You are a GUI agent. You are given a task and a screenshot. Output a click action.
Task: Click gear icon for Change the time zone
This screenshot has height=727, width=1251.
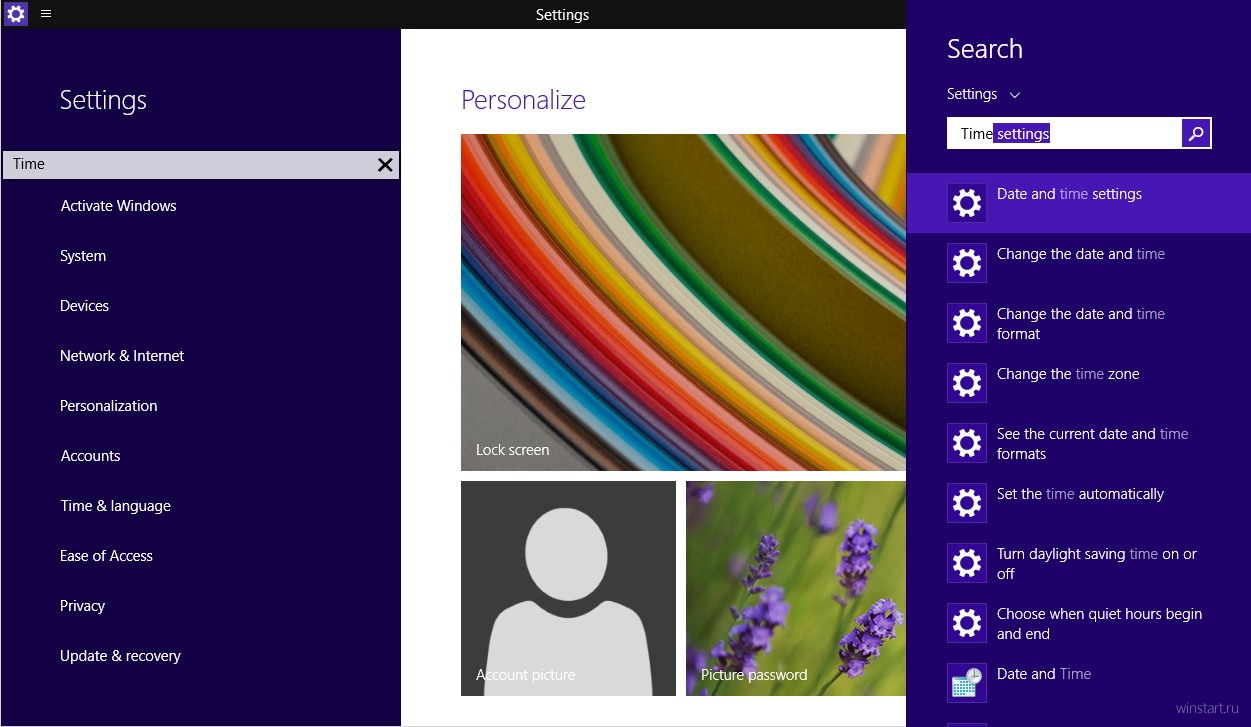pyautogui.click(x=967, y=383)
